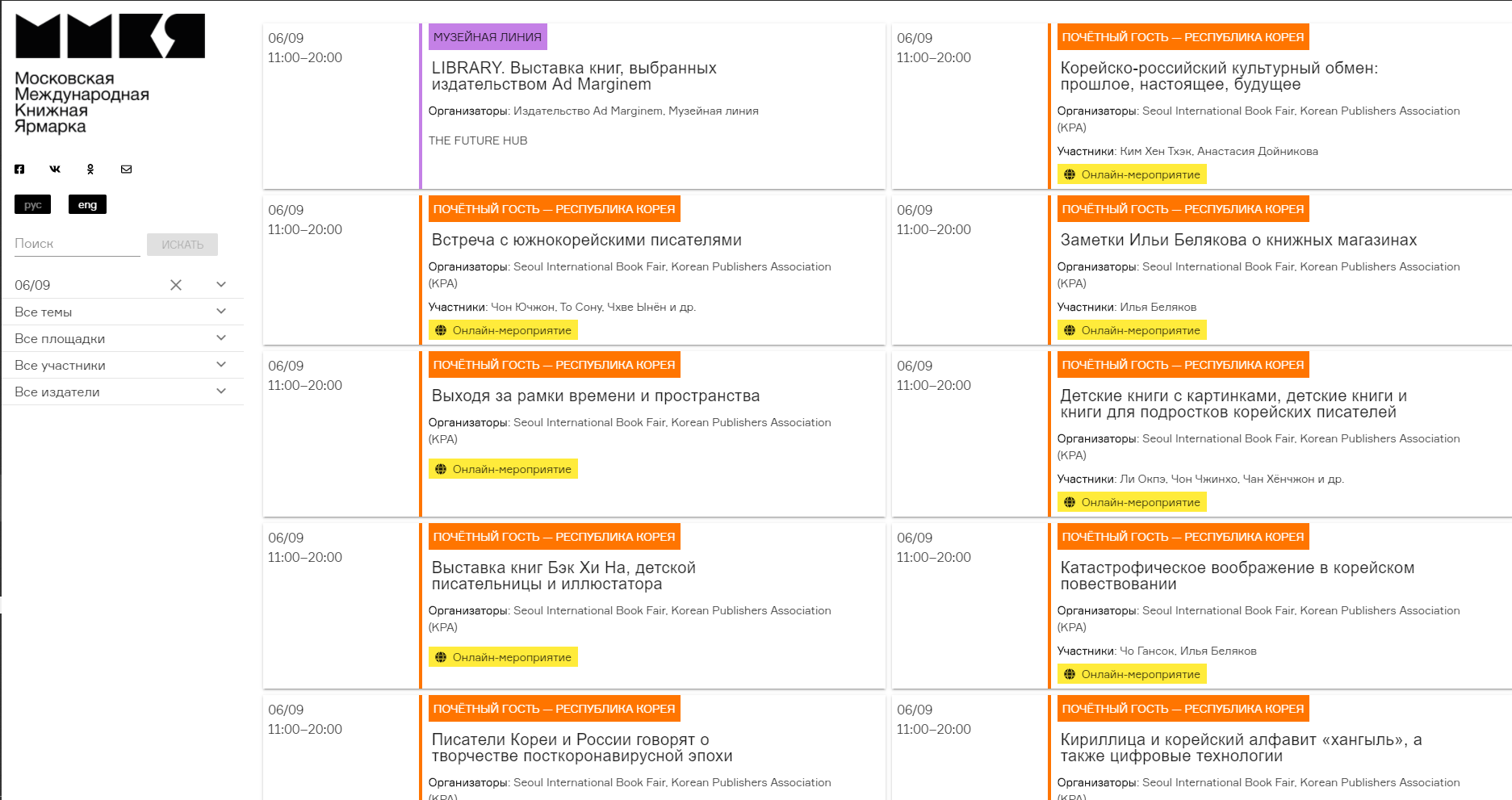The width and height of the screenshot is (1512, 800).
Task: Click THE FUTURE HUB venue text
Action: click(478, 140)
